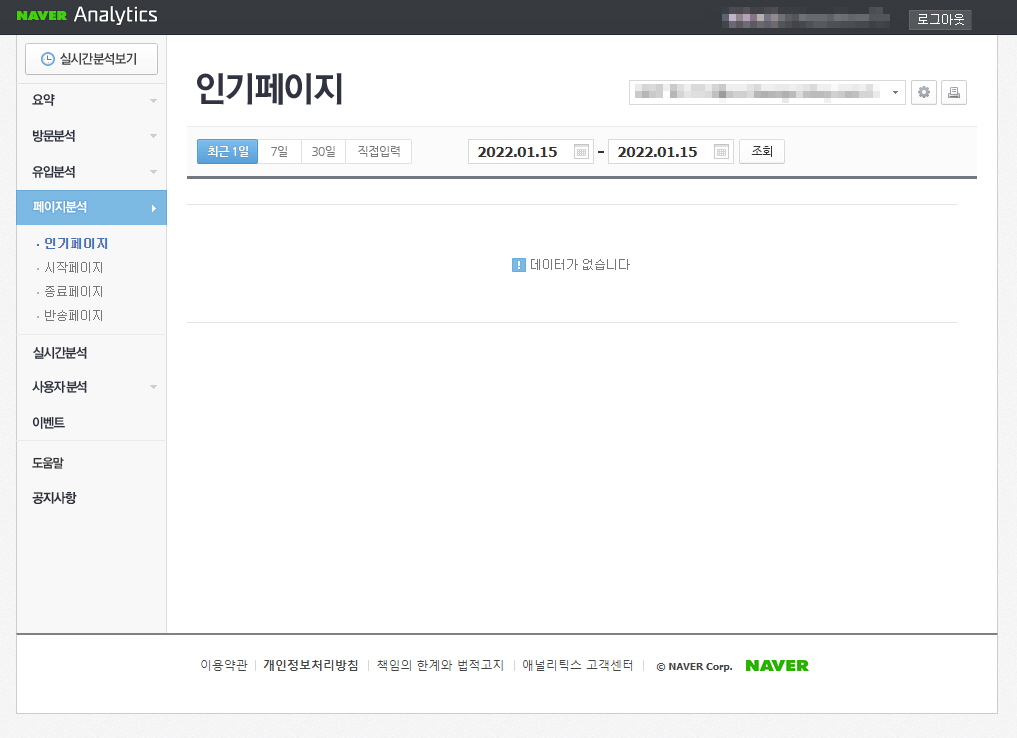Screen dimensions: 1017x738
Task: Select the 30일 date range option
Action: pos(322,151)
